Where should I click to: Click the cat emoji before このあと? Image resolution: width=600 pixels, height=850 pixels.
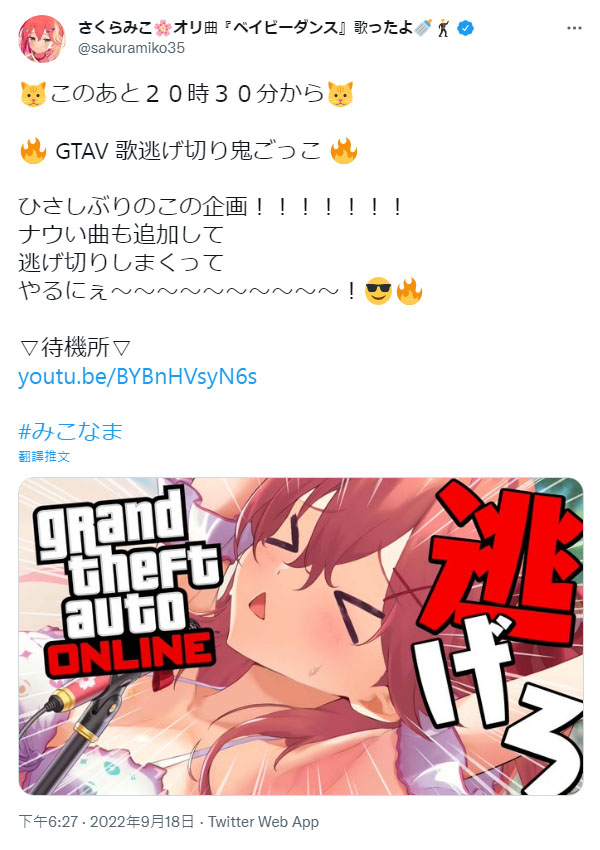pos(33,94)
